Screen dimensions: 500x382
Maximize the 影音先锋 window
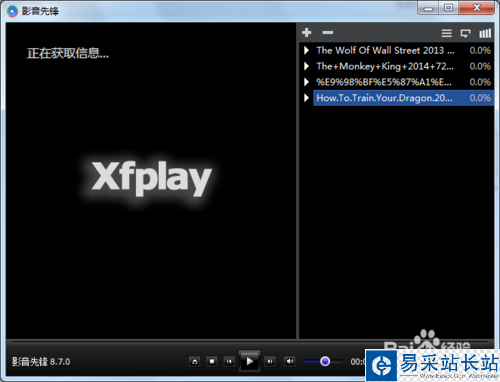click(x=449, y=8)
